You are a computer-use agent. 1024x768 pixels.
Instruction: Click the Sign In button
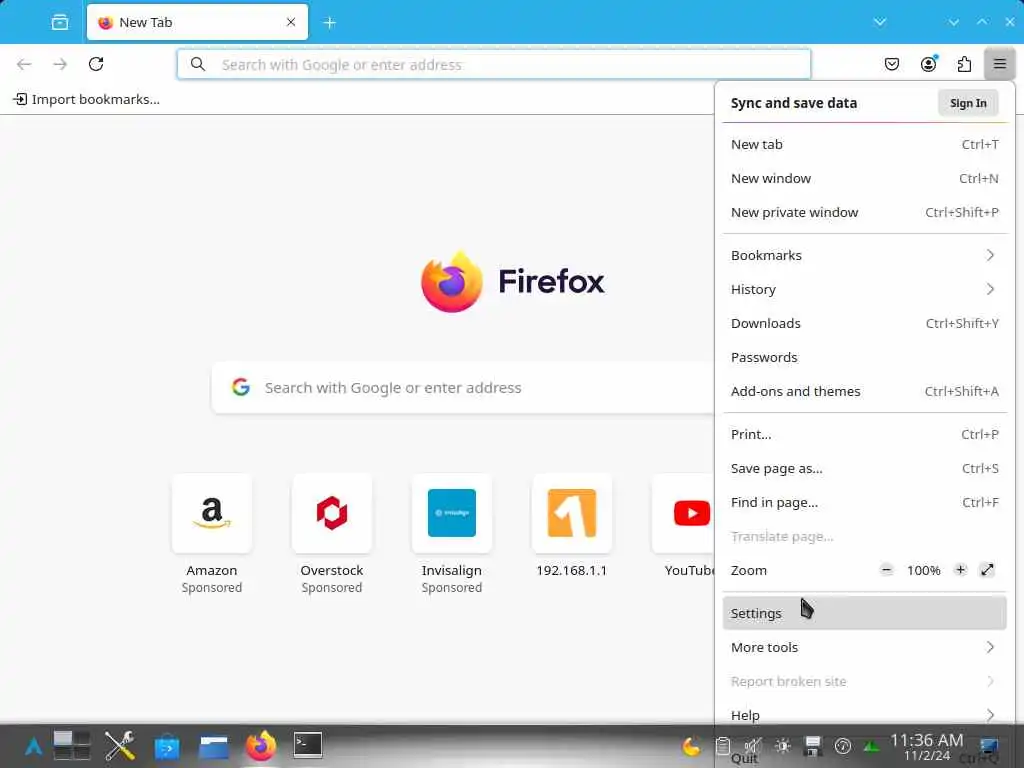(x=968, y=103)
